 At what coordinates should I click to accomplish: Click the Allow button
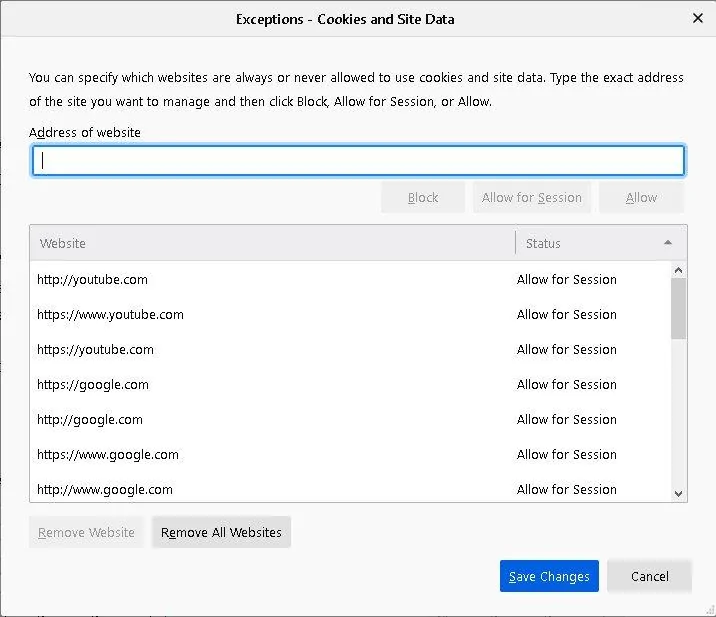pyautogui.click(x=641, y=197)
